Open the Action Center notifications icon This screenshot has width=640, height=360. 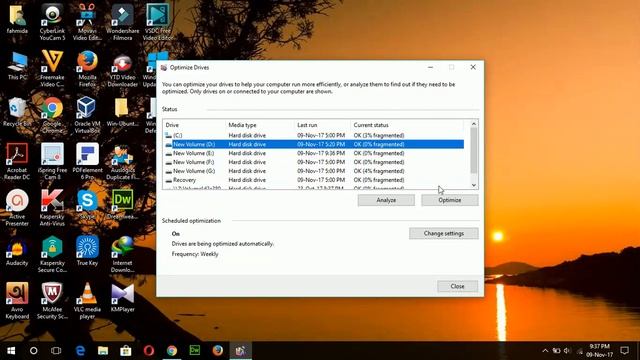pos(624,351)
